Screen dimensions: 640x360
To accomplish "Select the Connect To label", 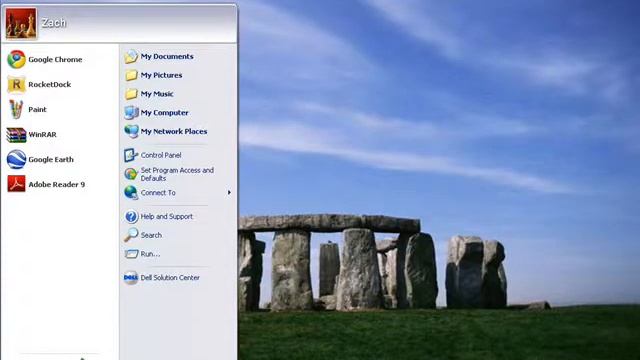I will pyautogui.click(x=158, y=193).
